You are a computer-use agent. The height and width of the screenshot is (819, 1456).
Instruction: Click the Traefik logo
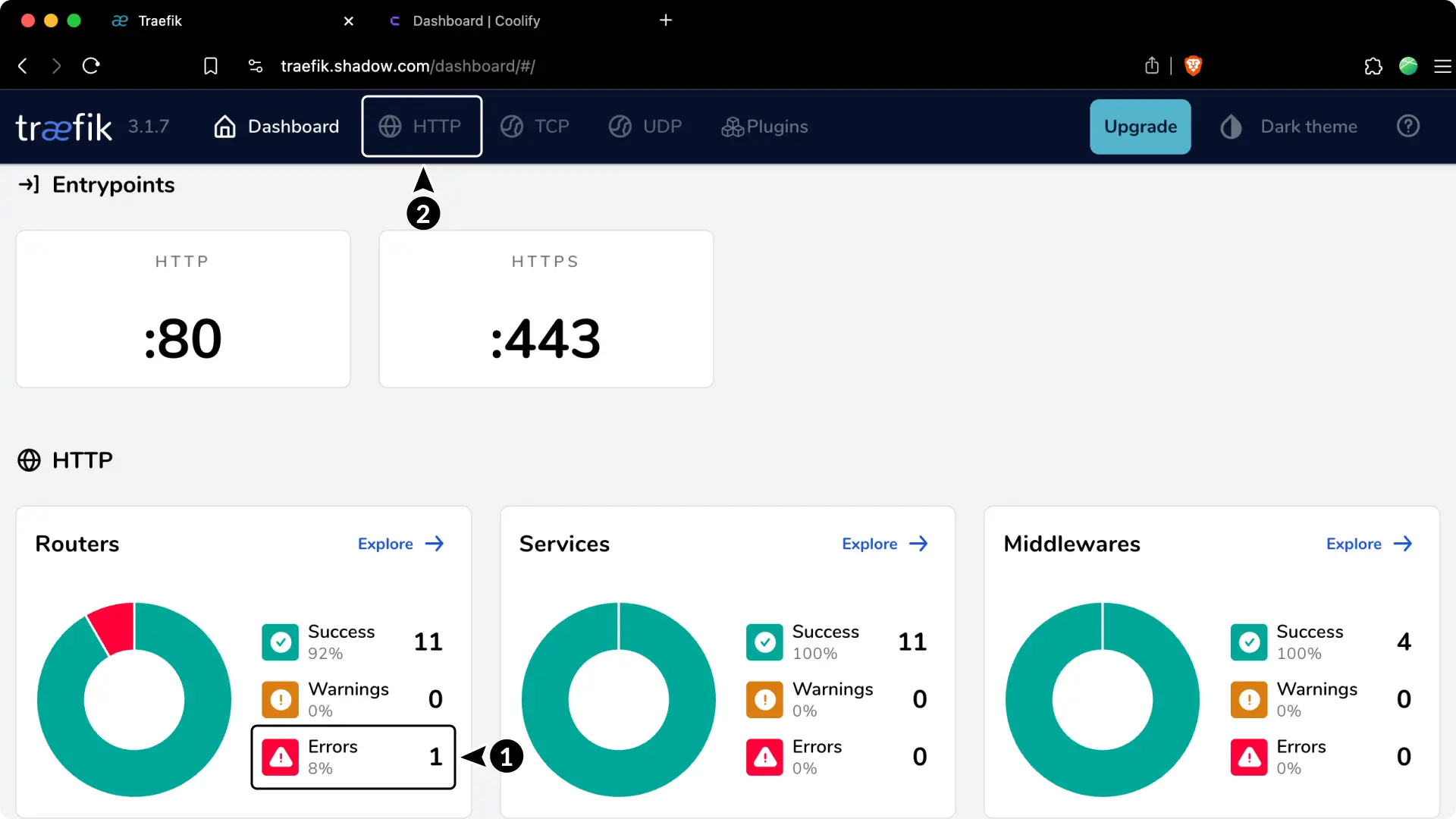tap(64, 127)
